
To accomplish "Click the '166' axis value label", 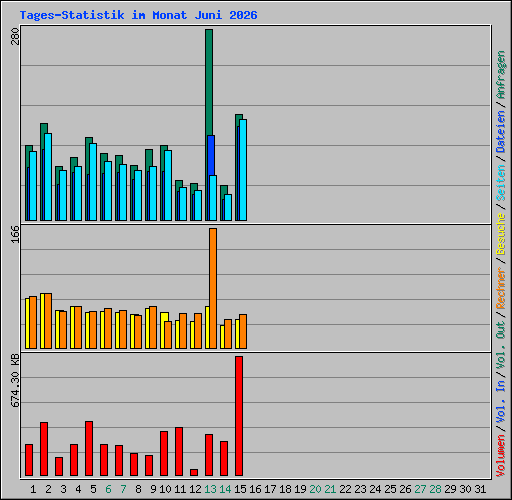I will tap(15, 234).
